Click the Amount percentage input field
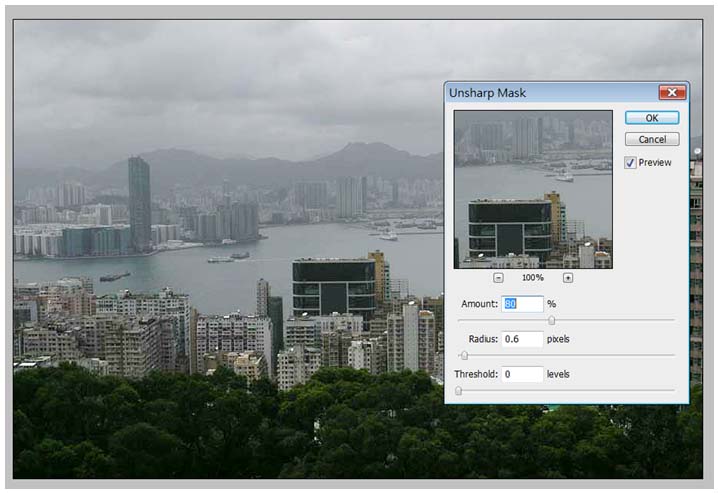Screen dimensions: 718x493 (524, 304)
